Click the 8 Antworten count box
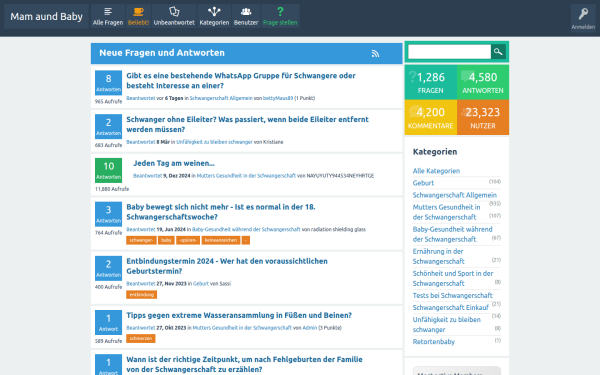This screenshot has height=375, width=600. [108, 83]
